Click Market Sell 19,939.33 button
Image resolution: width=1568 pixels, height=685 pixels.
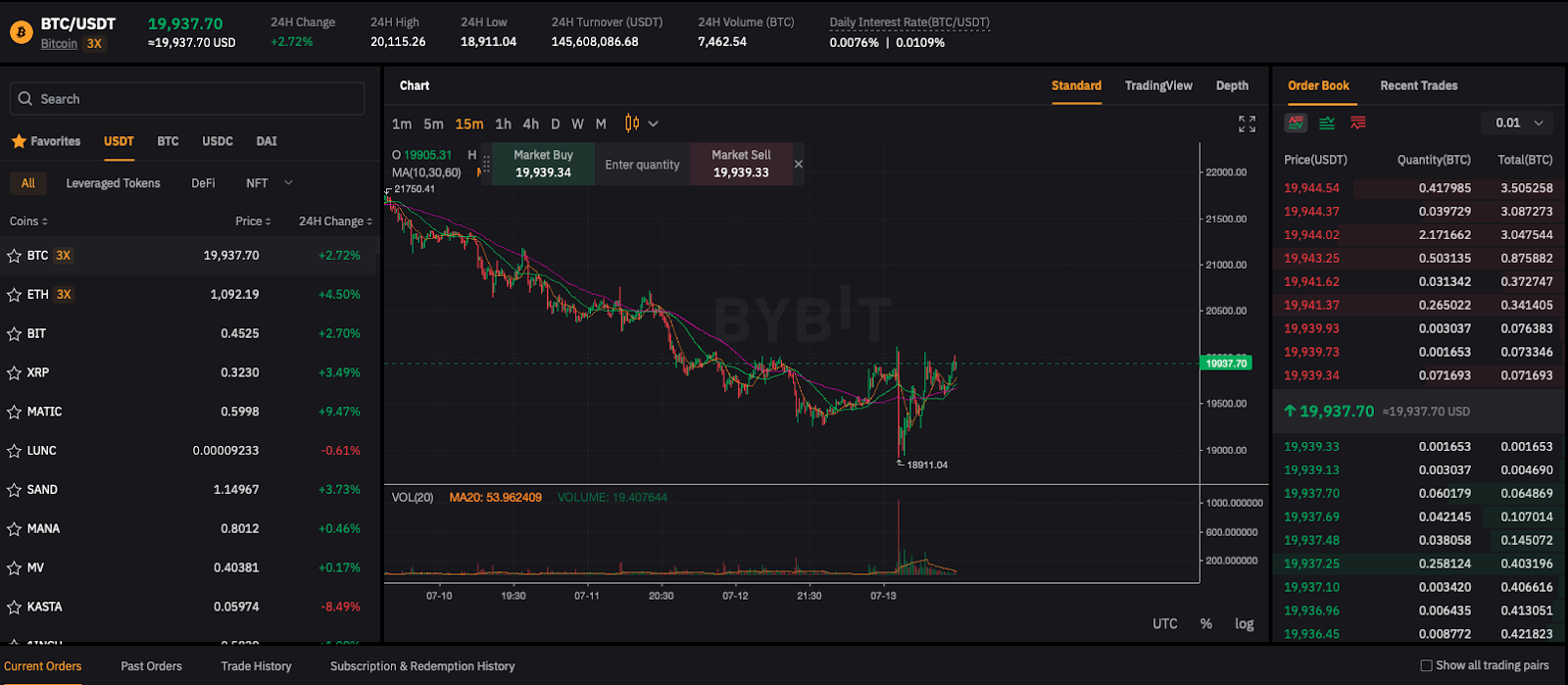click(741, 164)
